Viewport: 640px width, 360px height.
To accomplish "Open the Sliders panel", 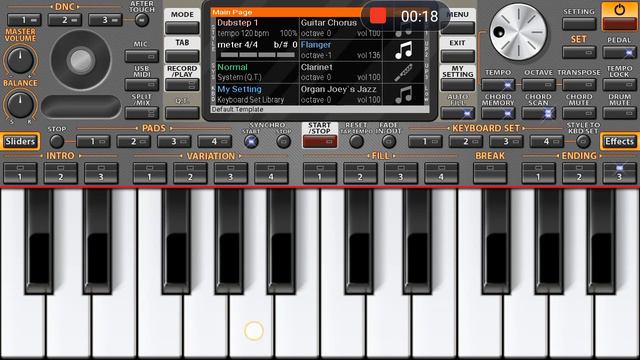I will [x=20, y=141].
